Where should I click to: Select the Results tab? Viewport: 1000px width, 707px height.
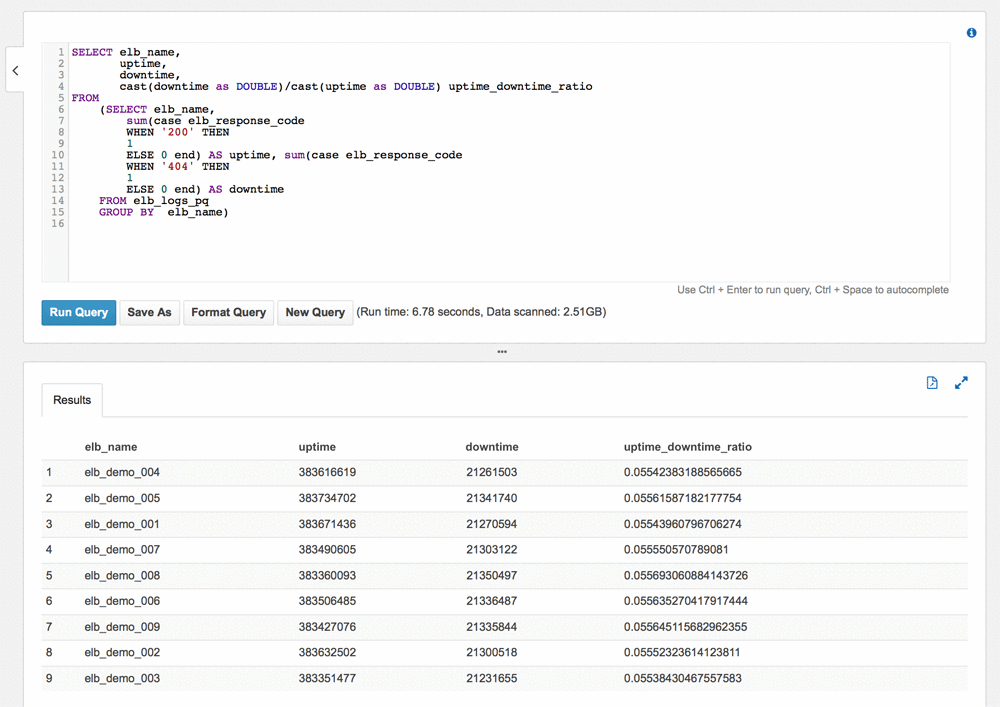tap(72, 400)
